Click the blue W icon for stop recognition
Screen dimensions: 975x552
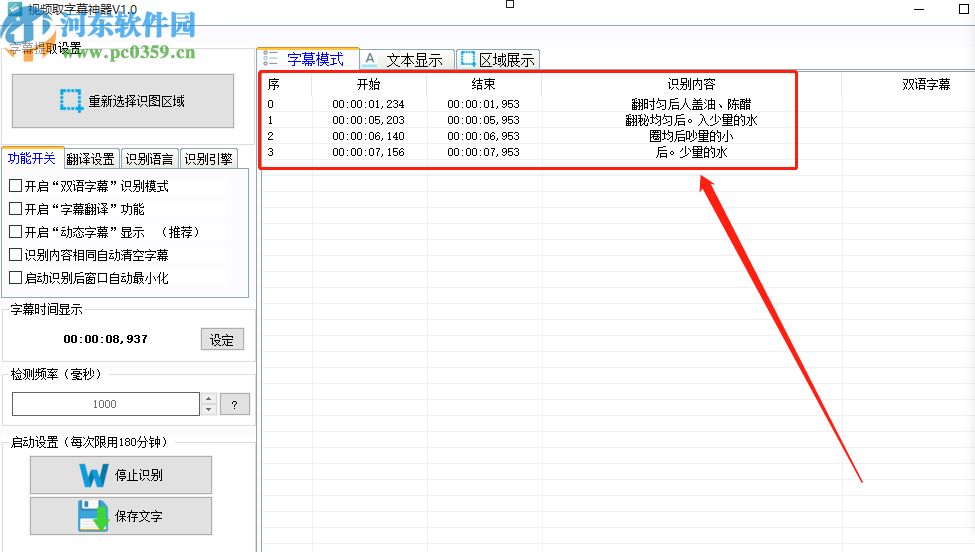pos(93,476)
